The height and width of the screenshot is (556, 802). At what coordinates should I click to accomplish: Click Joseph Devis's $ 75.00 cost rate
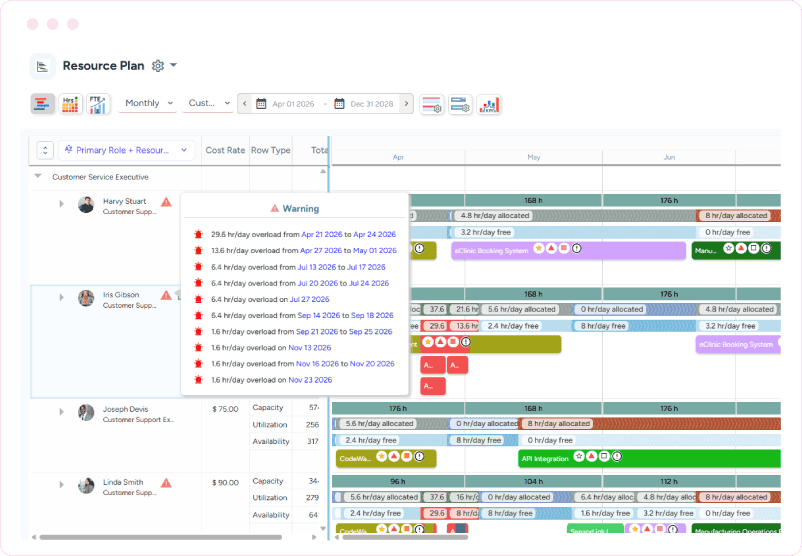pos(225,409)
